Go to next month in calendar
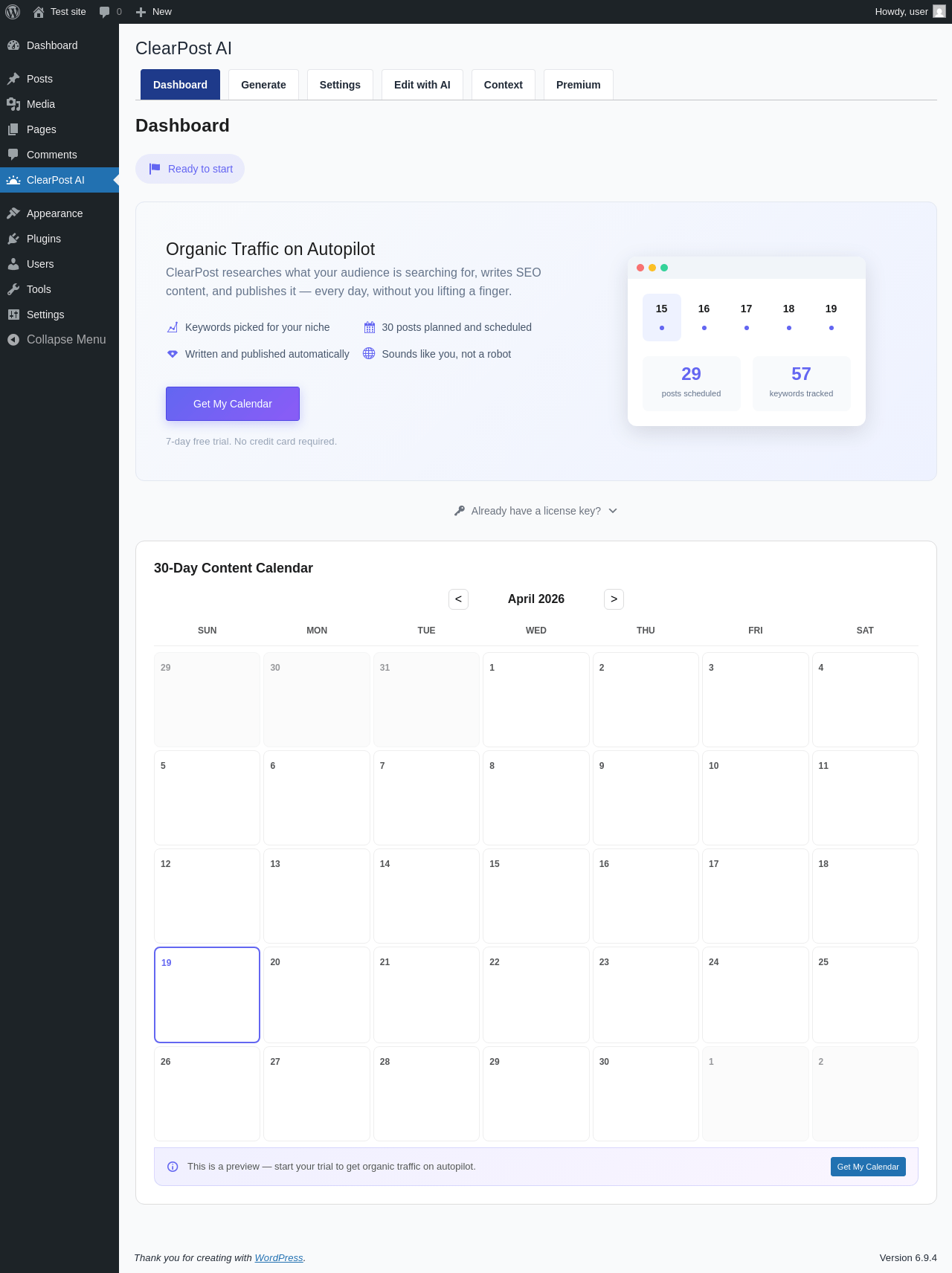 614,599
